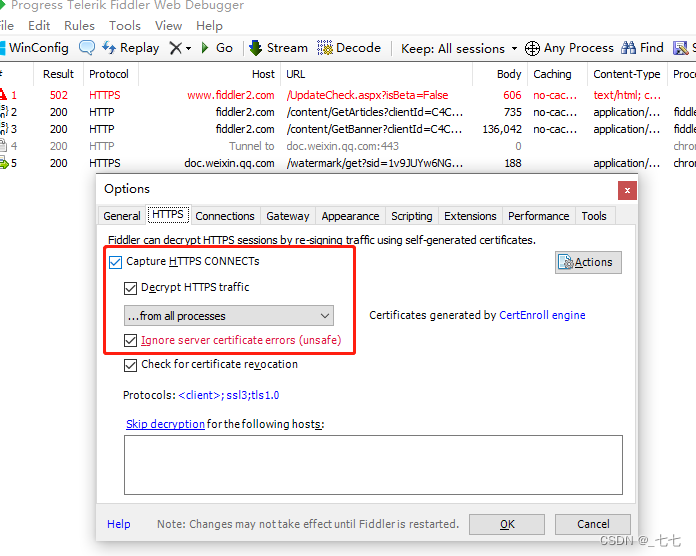Click the Skip decryption link

[165, 424]
